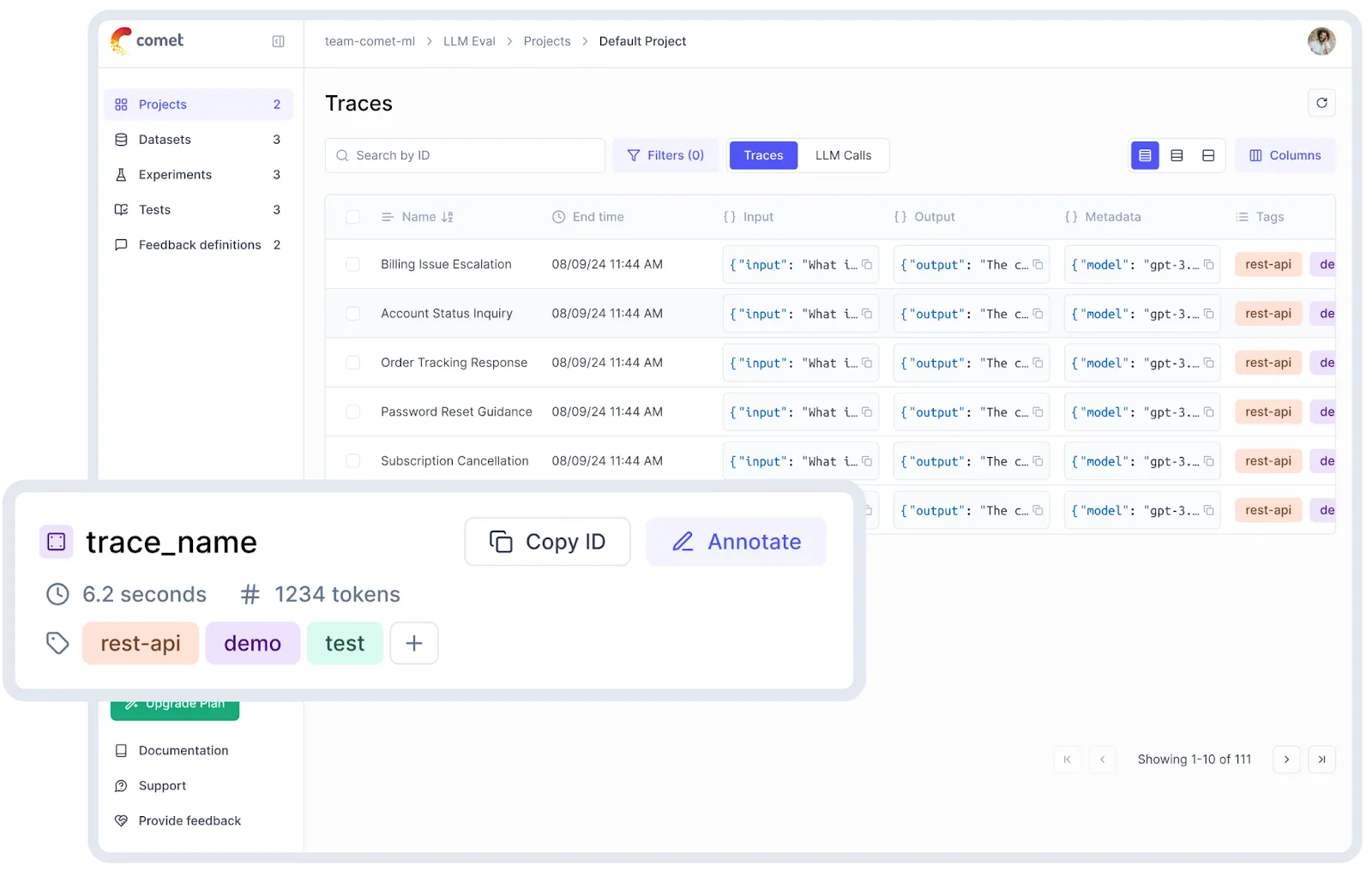Switch to the compact row height view
1372x871 pixels.
(x=1145, y=155)
